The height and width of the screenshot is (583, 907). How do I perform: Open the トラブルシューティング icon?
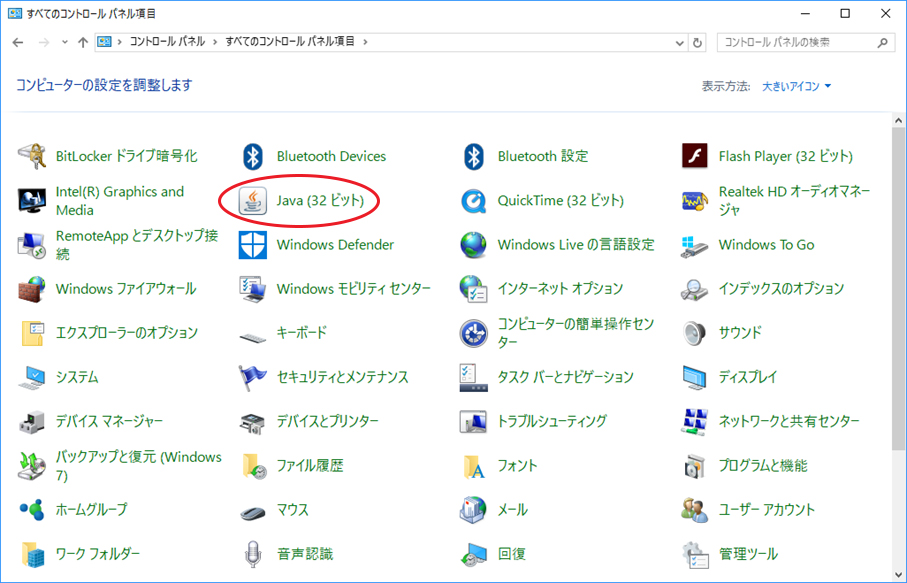(474, 422)
